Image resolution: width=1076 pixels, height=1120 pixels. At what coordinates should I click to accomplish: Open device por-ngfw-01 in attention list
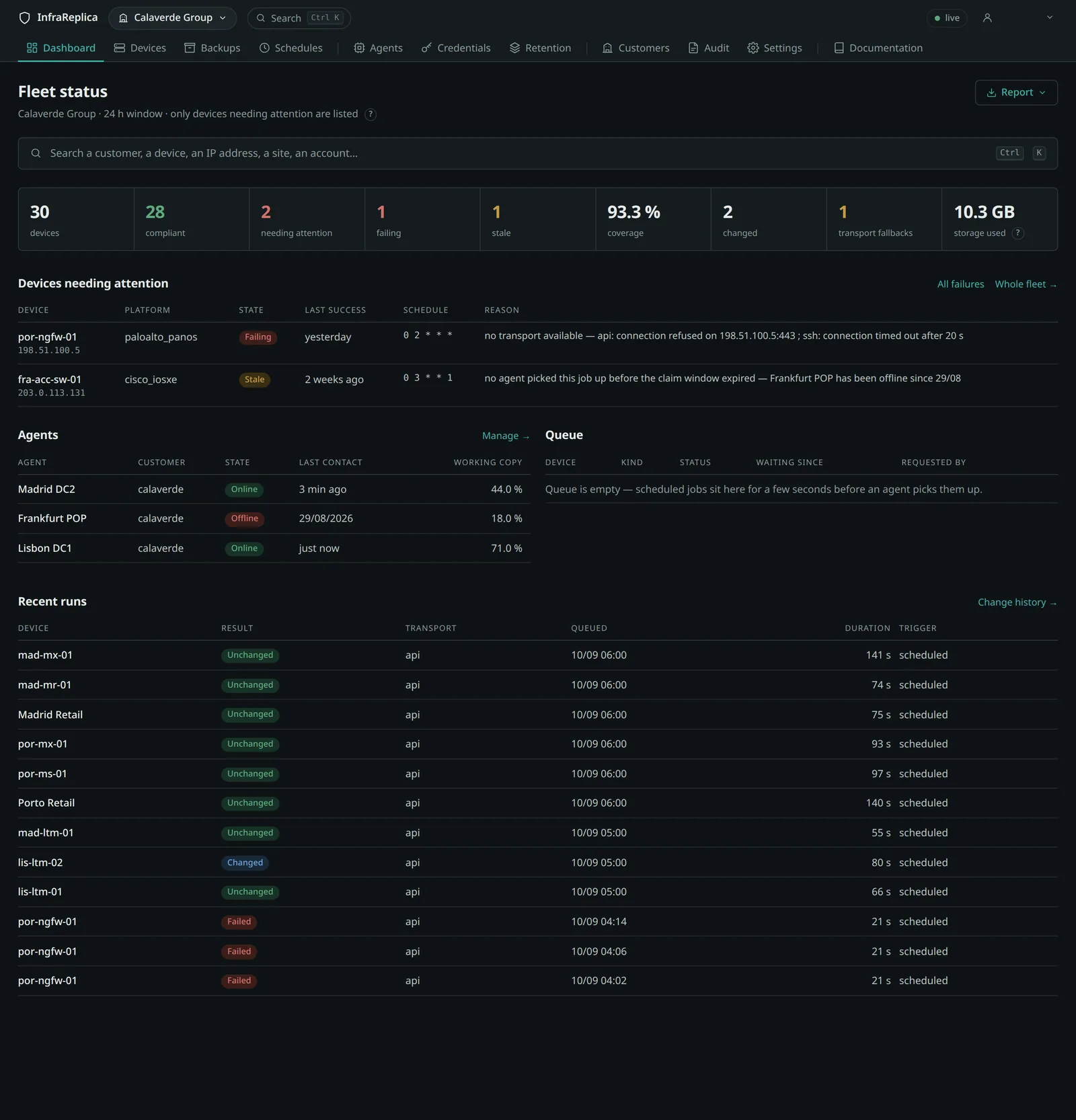point(47,337)
